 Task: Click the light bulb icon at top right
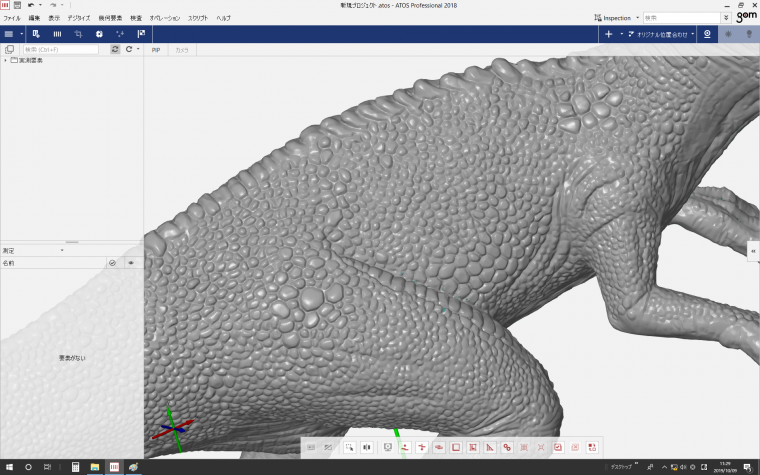(x=747, y=33)
